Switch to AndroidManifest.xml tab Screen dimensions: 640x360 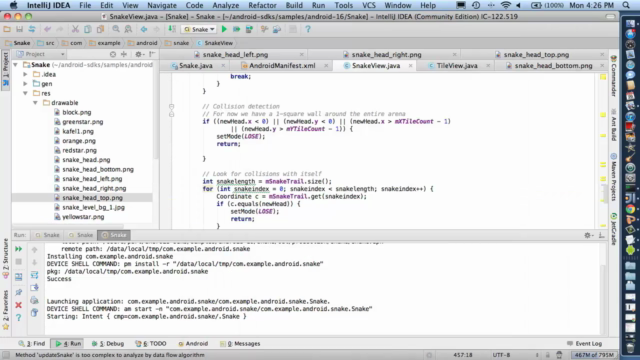[x=282, y=66]
